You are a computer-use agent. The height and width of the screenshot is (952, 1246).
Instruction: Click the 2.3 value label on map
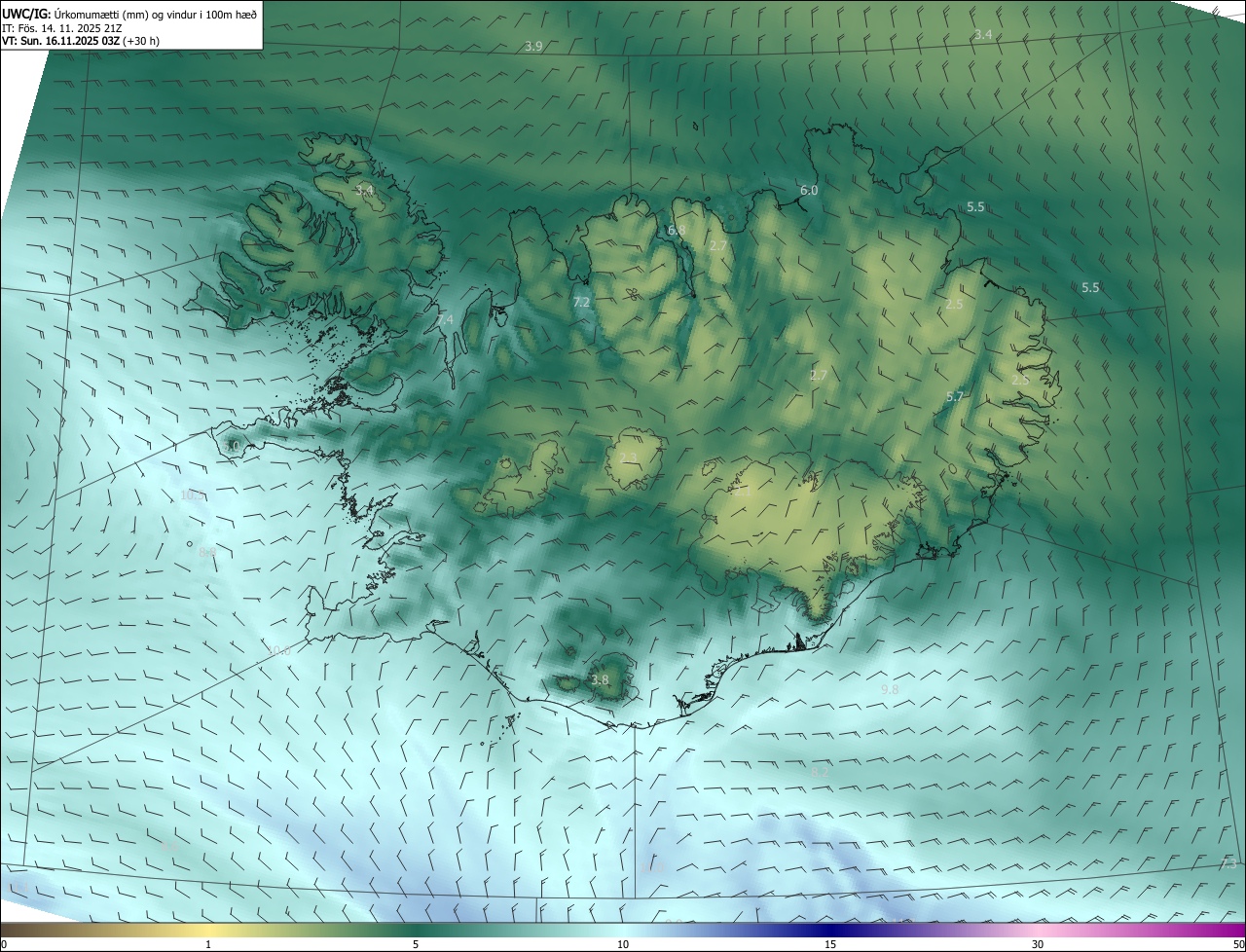628,458
